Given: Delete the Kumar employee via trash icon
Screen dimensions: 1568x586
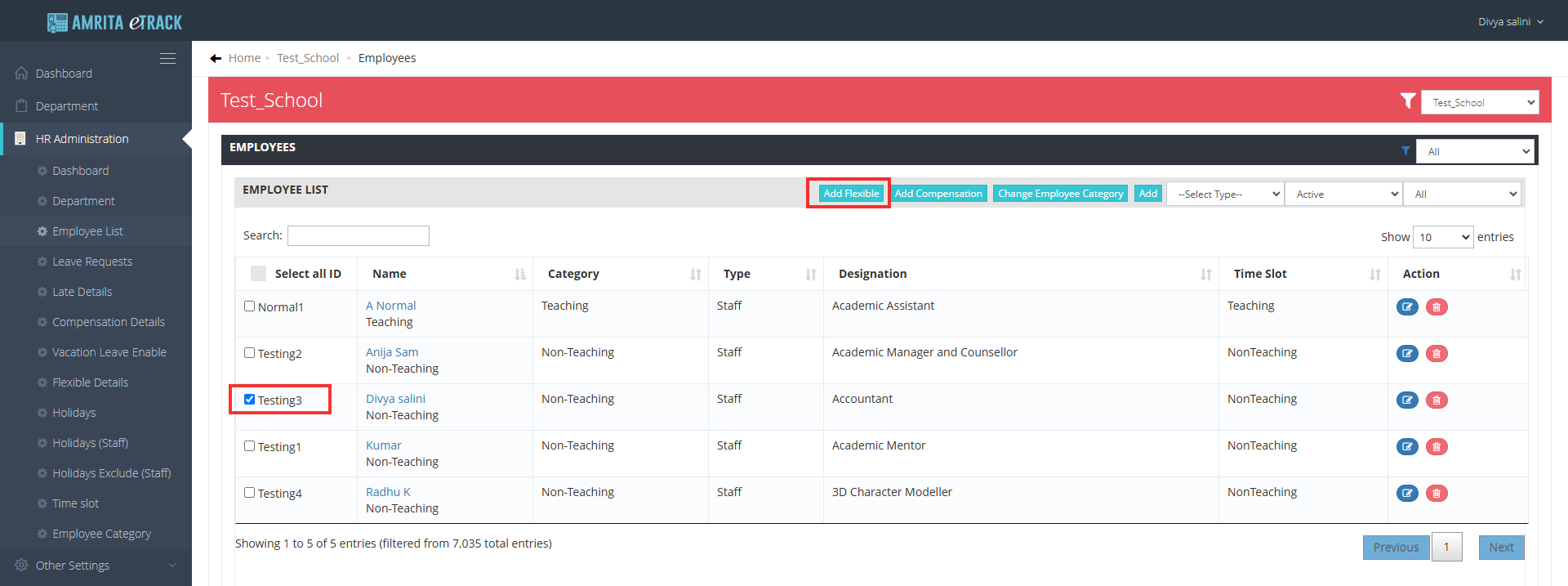Looking at the screenshot, I should click(1437, 447).
